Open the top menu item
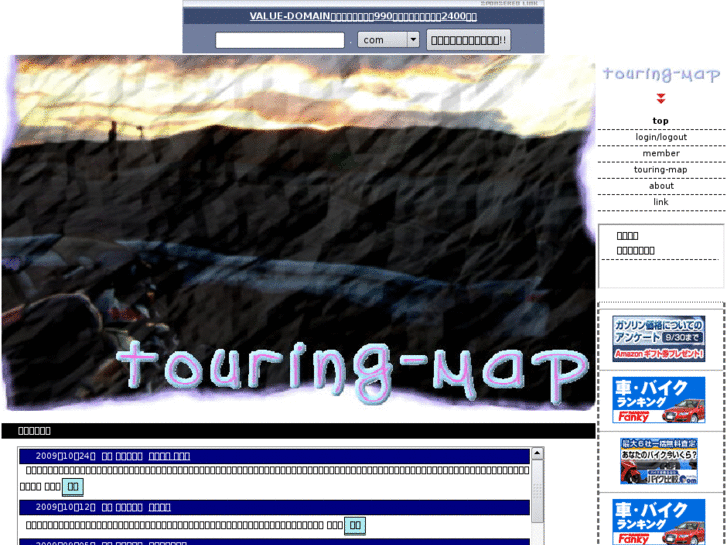 [661, 121]
